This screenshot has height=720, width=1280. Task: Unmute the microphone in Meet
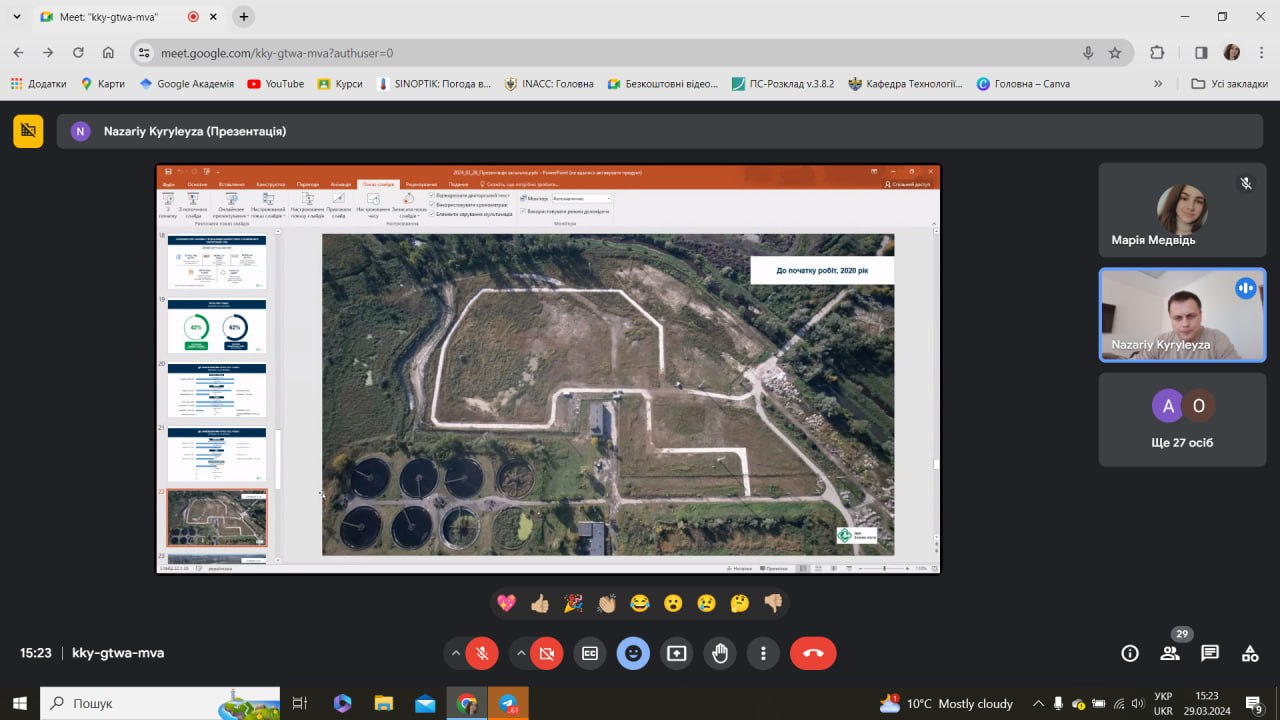point(481,653)
